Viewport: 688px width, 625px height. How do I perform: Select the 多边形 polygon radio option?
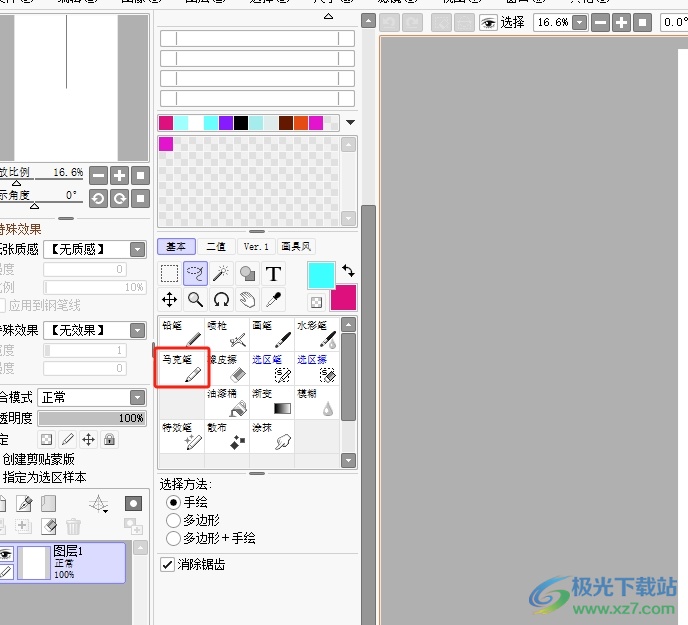174,520
